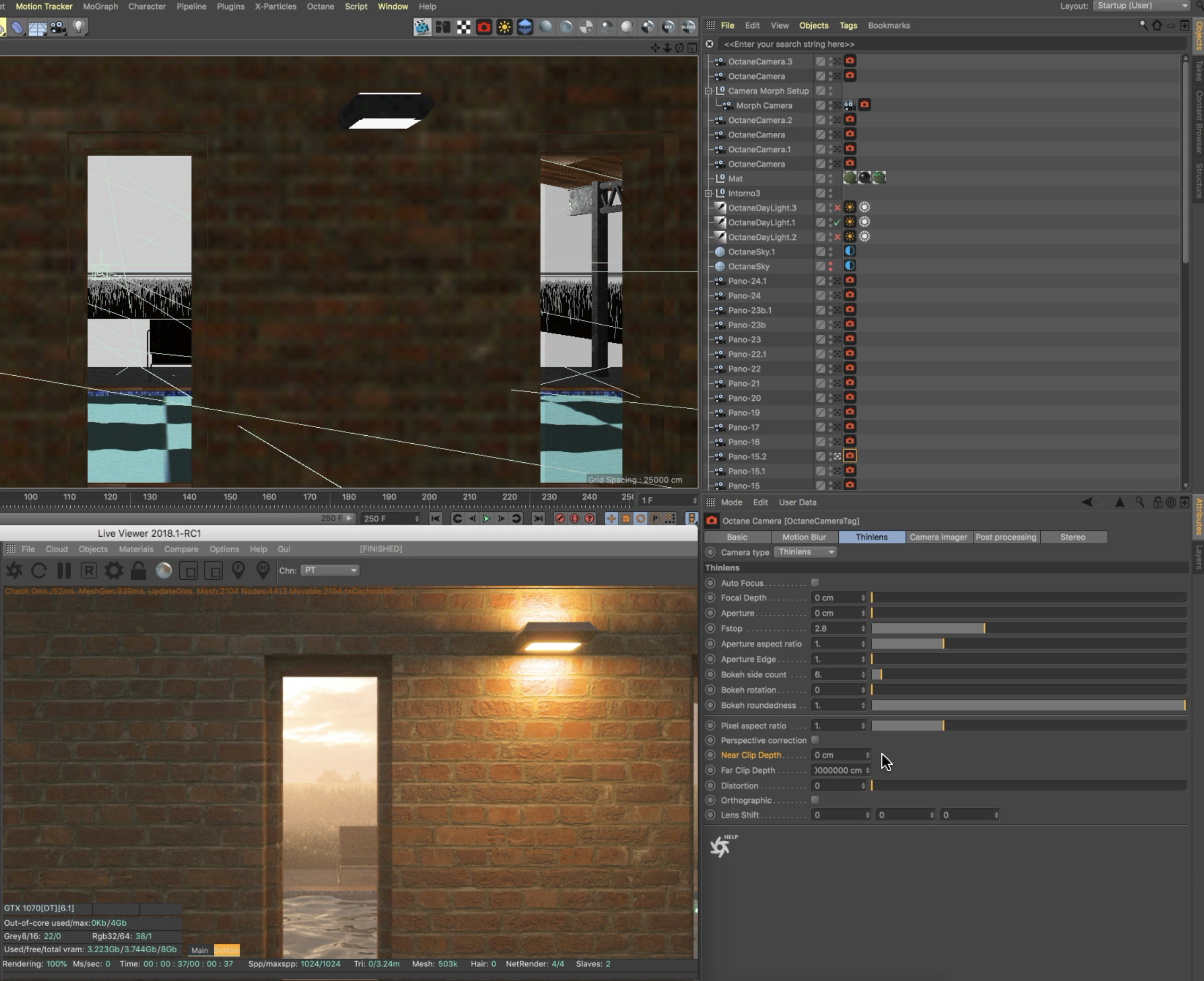Open the Chn PT channel dropdown
Viewport: 1204px width, 981px height.
tap(330, 570)
